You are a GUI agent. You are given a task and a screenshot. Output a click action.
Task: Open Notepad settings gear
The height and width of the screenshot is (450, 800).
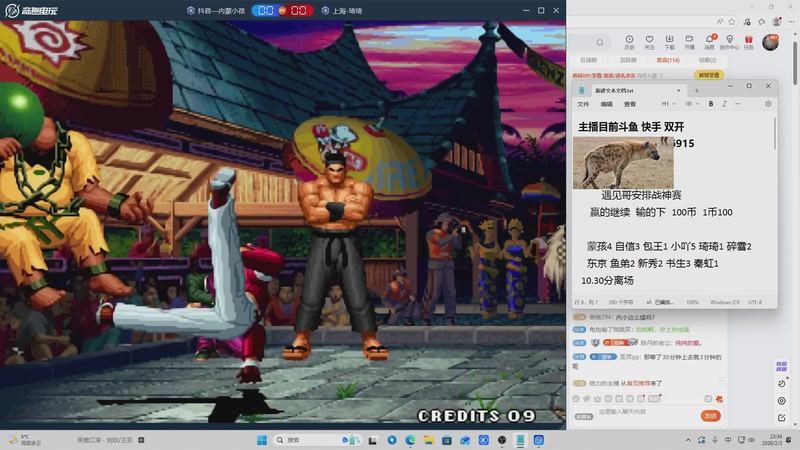click(x=768, y=104)
